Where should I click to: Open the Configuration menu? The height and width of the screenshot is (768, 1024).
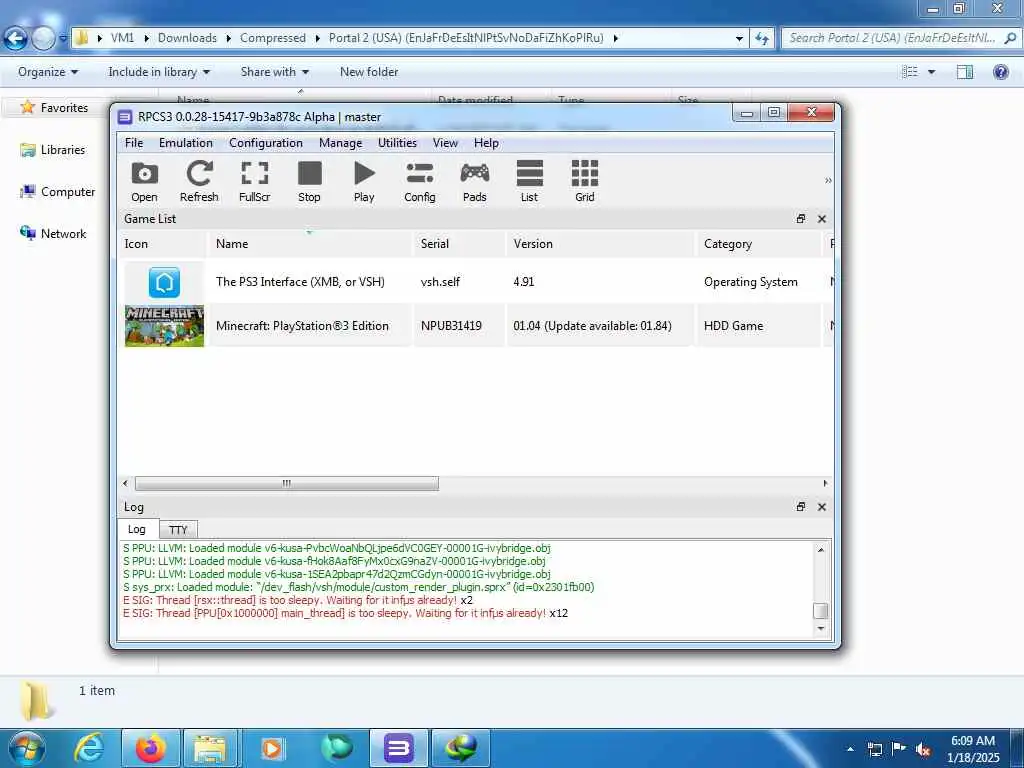(x=266, y=143)
